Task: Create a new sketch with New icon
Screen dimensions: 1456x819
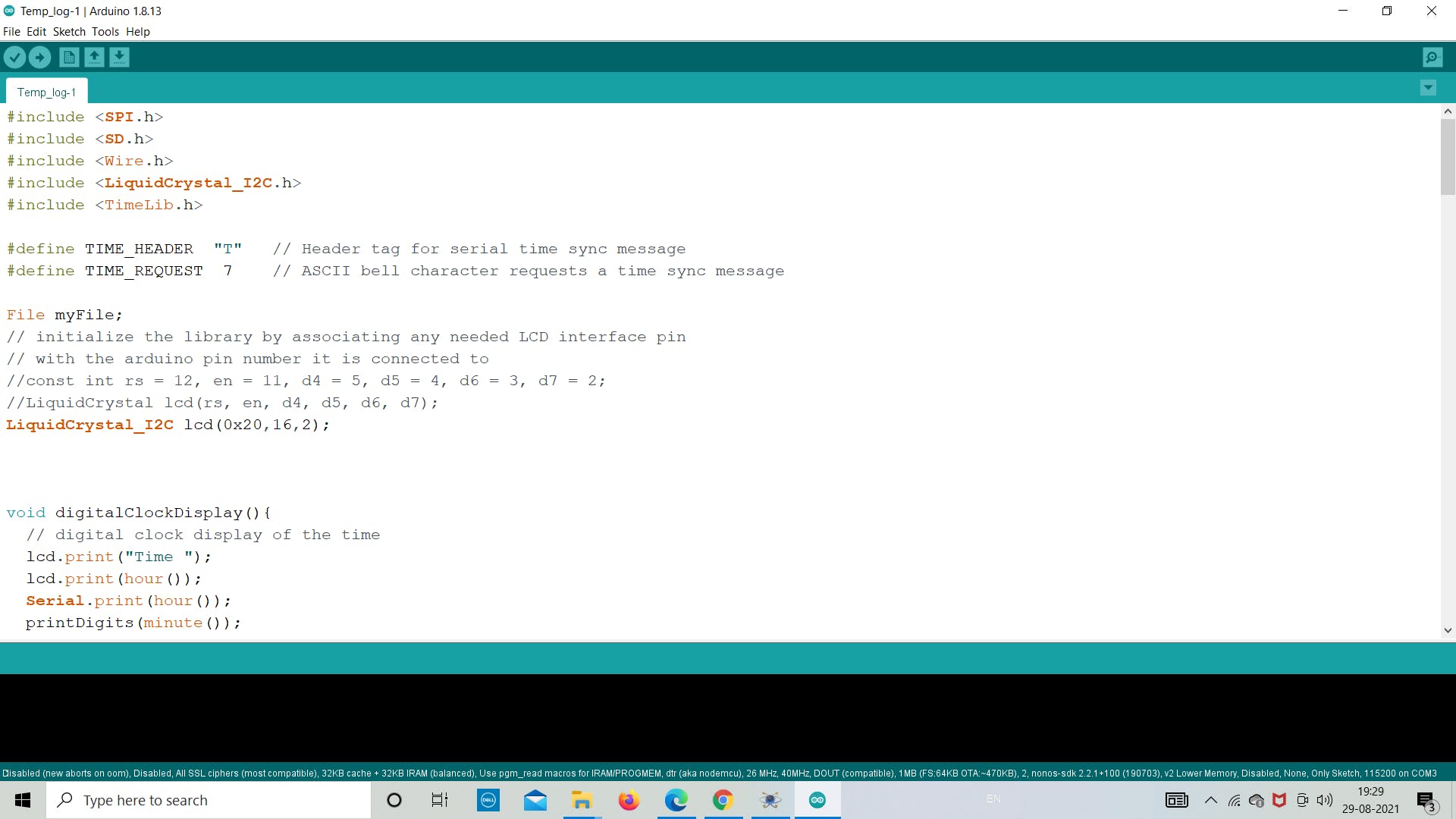Action: point(69,57)
